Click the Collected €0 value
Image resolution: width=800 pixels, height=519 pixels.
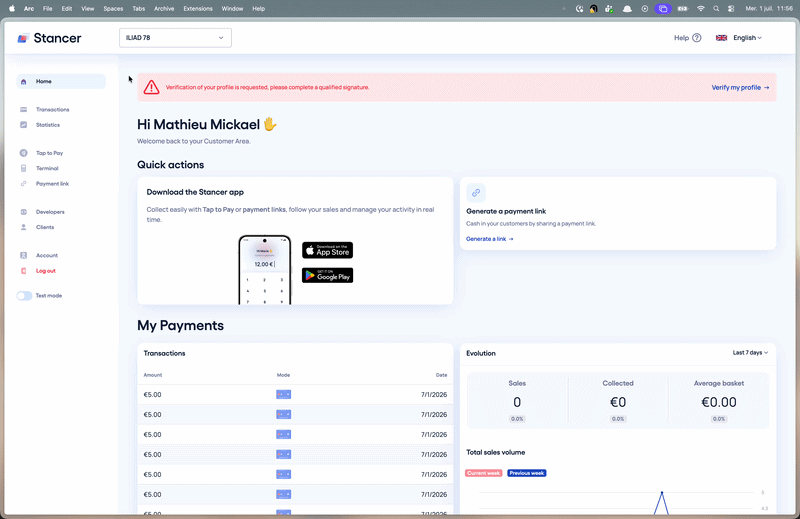[618, 402]
